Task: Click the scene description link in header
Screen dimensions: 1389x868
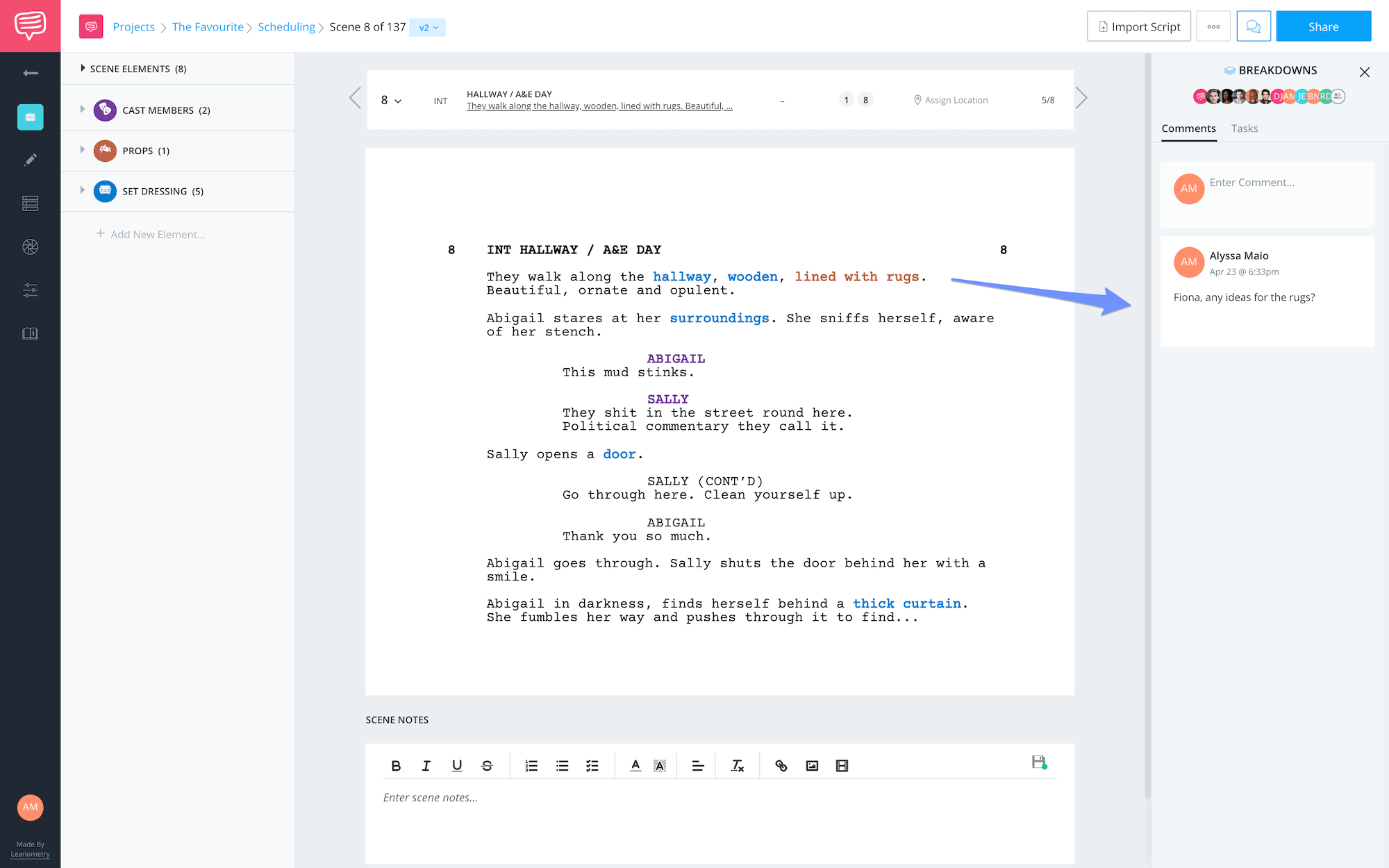Action: pyautogui.click(x=599, y=106)
